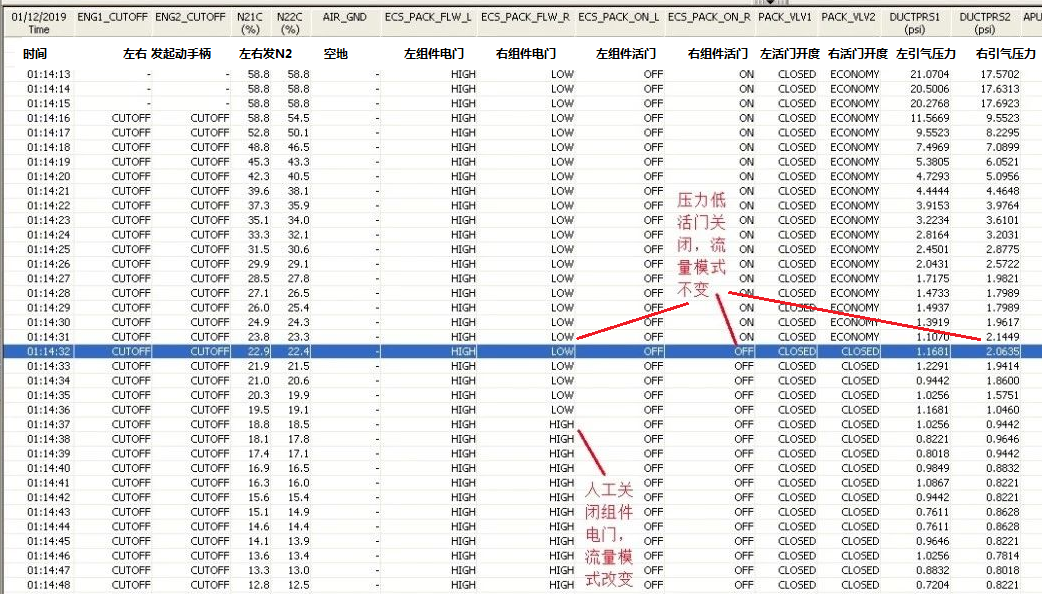Select ECONOMY cell in row 01:14:13
This screenshot has height=594, width=1042.
pyautogui.click(x=855, y=74)
